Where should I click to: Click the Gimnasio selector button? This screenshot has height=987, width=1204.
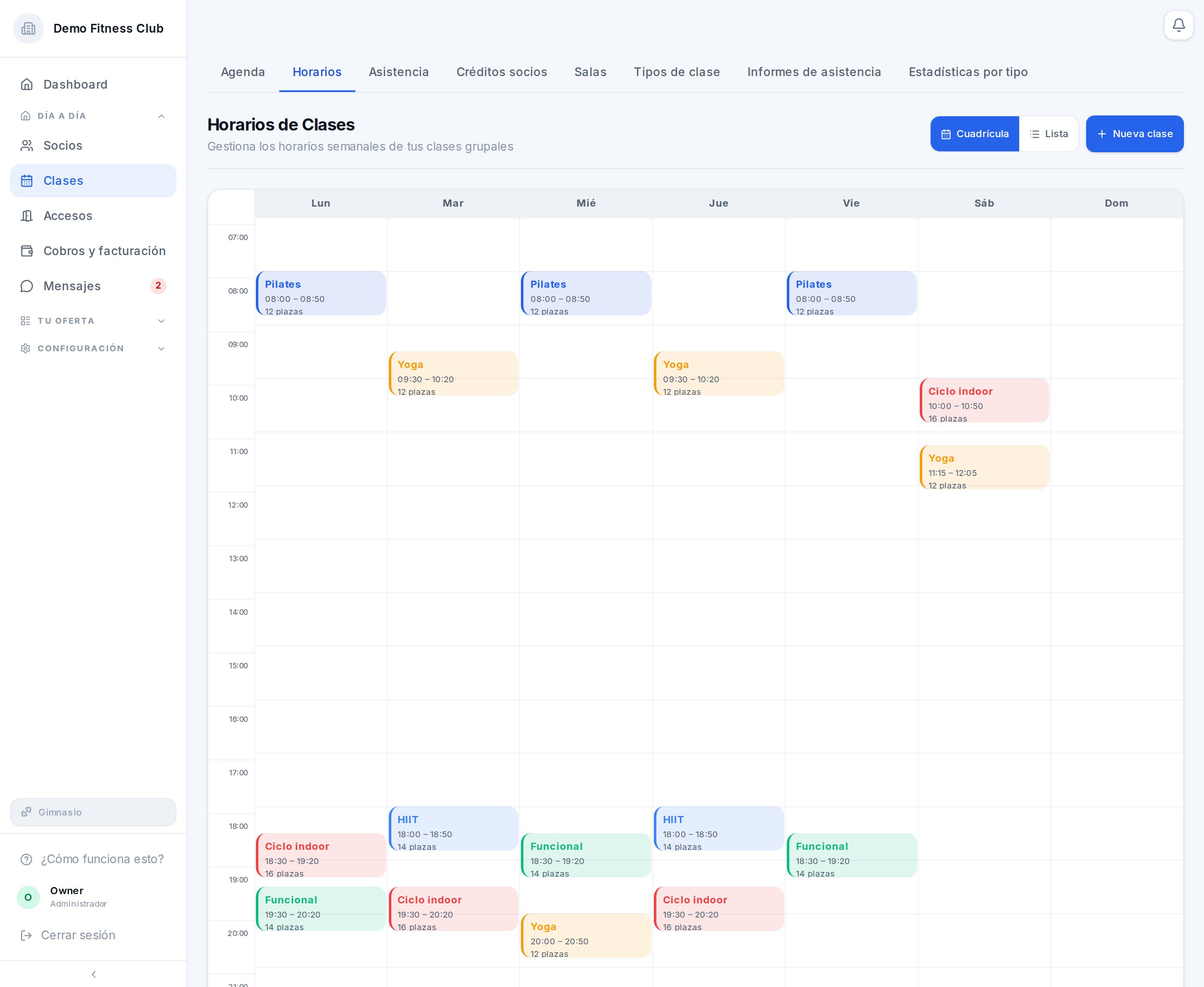pos(93,812)
